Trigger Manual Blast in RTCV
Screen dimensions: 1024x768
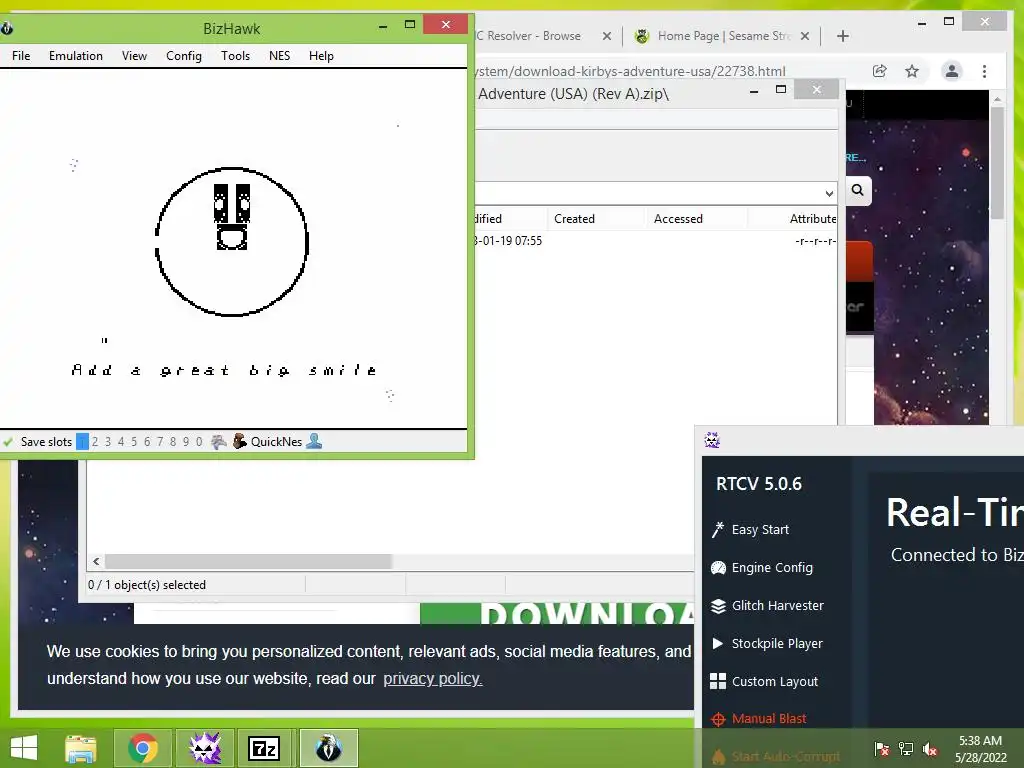tap(769, 718)
